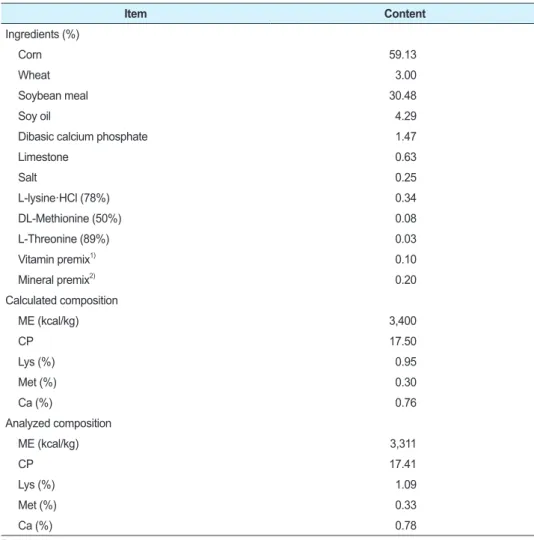The height and width of the screenshot is (540, 534).
Task: Select the L-lysine·HCl (78%) label
Action: click(64, 198)
